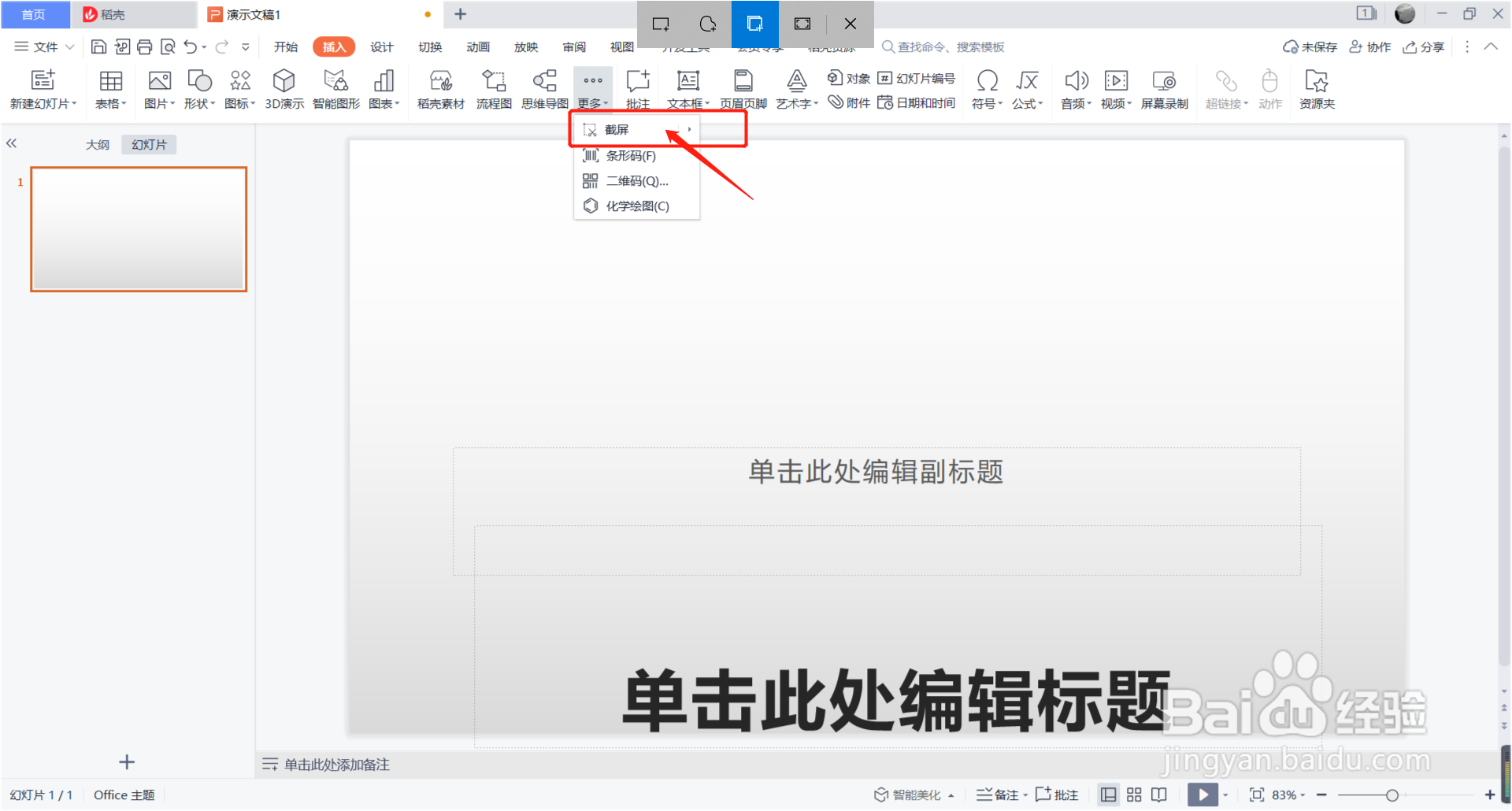
Task: Select 条形码(F) menu entry
Action: click(636, 156)
